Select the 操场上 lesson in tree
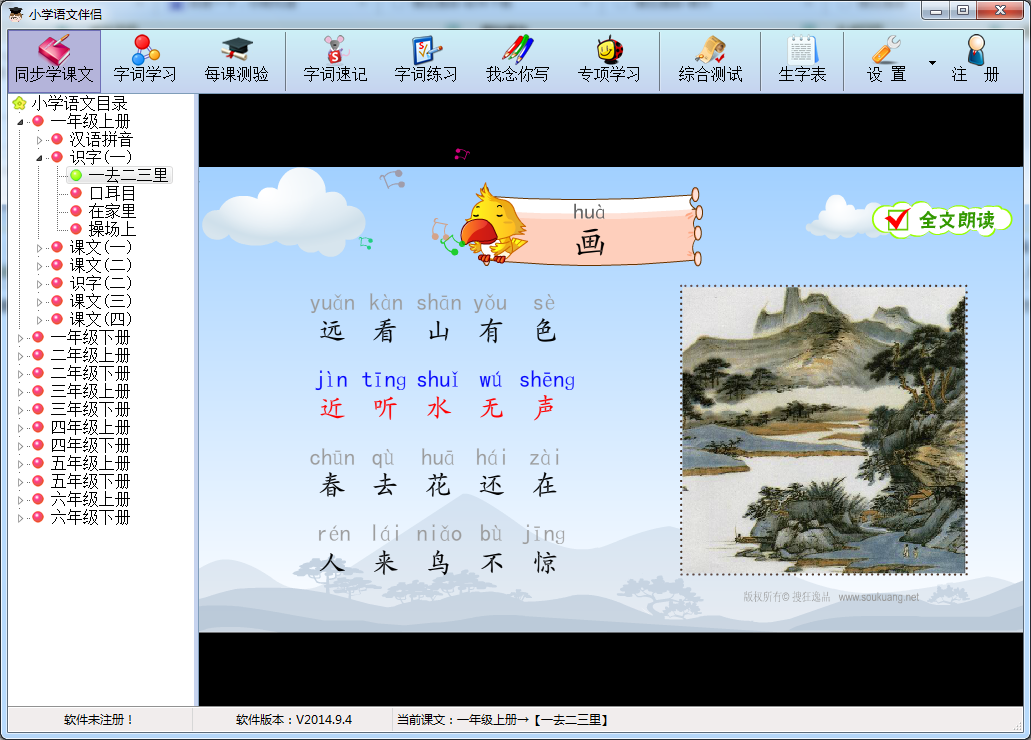Viewport: 1031px width, 740px height. point(112,229)
